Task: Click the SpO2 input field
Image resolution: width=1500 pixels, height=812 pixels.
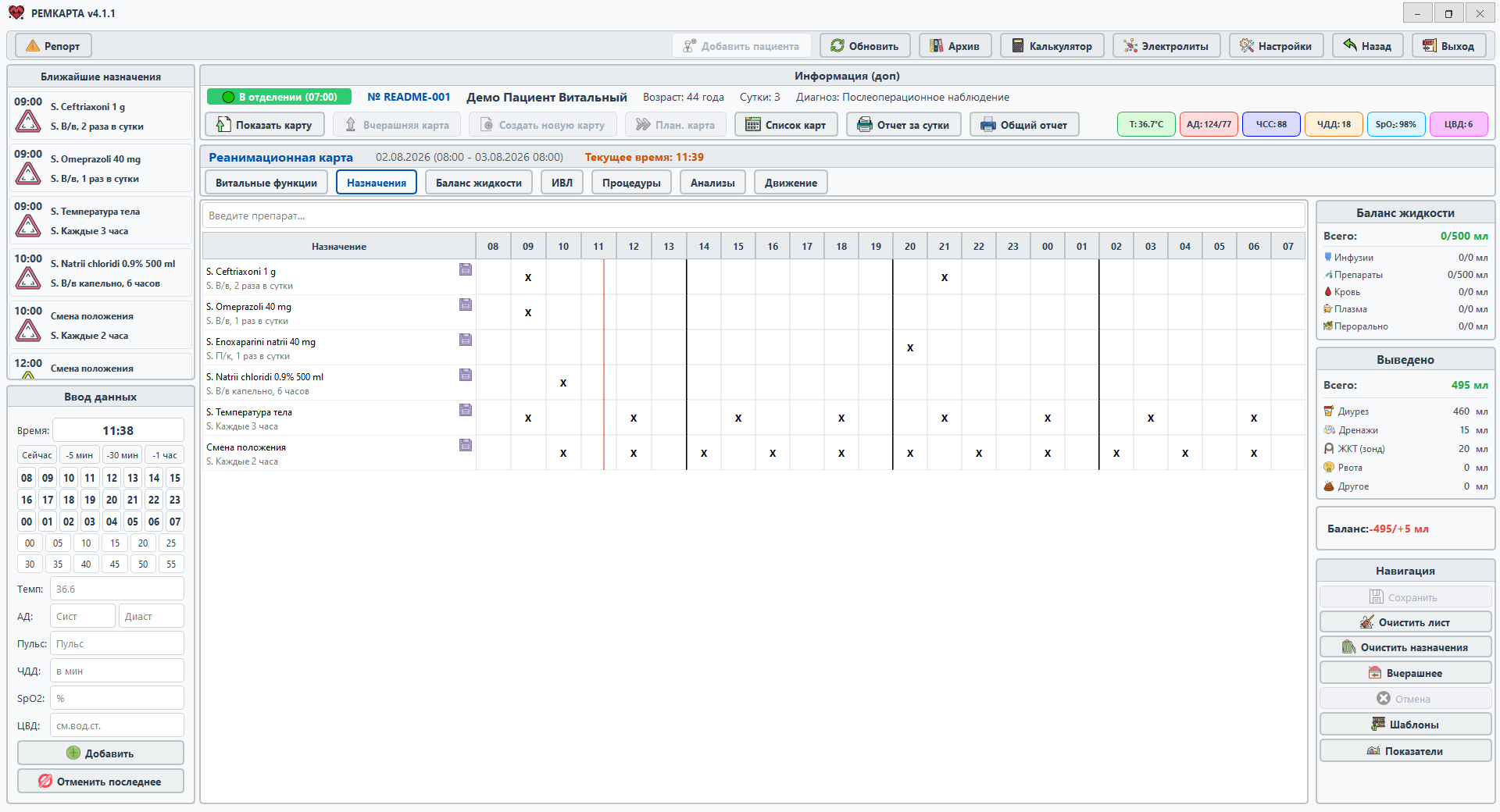Action: point(117,699)
